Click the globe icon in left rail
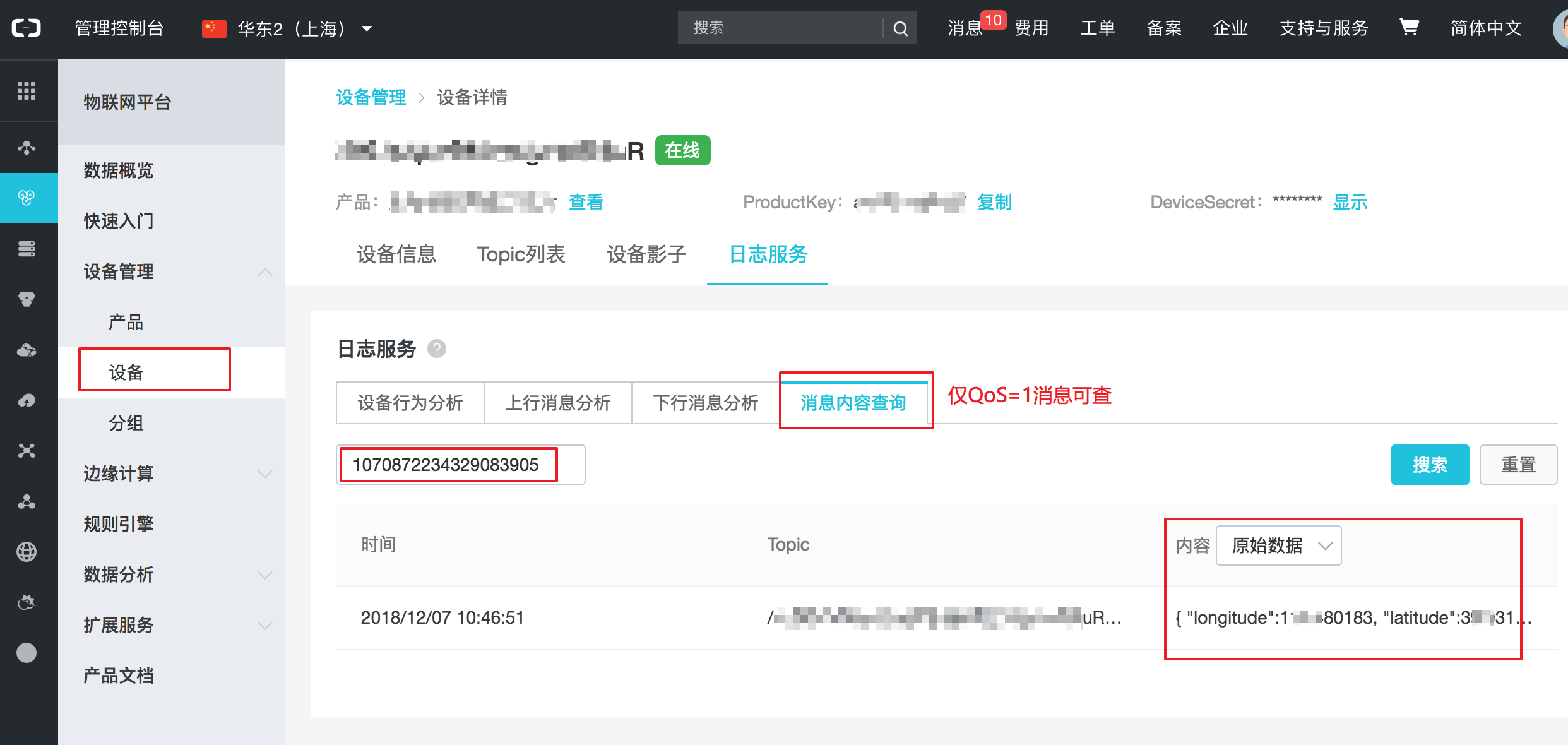Screen dimensions: 1568x745 pyautogui.click(x=27, y=552)
